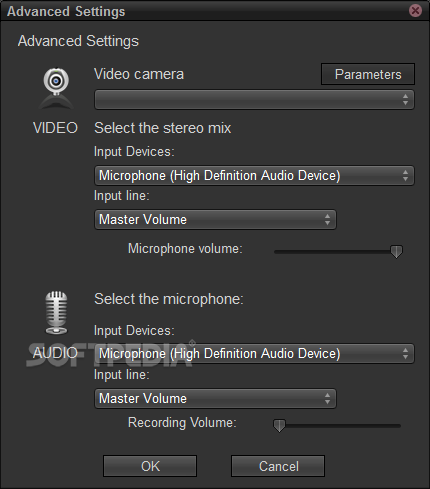Click the Advanced Settings title bar text
Screen dimensions: 430x489
[66, 11]
